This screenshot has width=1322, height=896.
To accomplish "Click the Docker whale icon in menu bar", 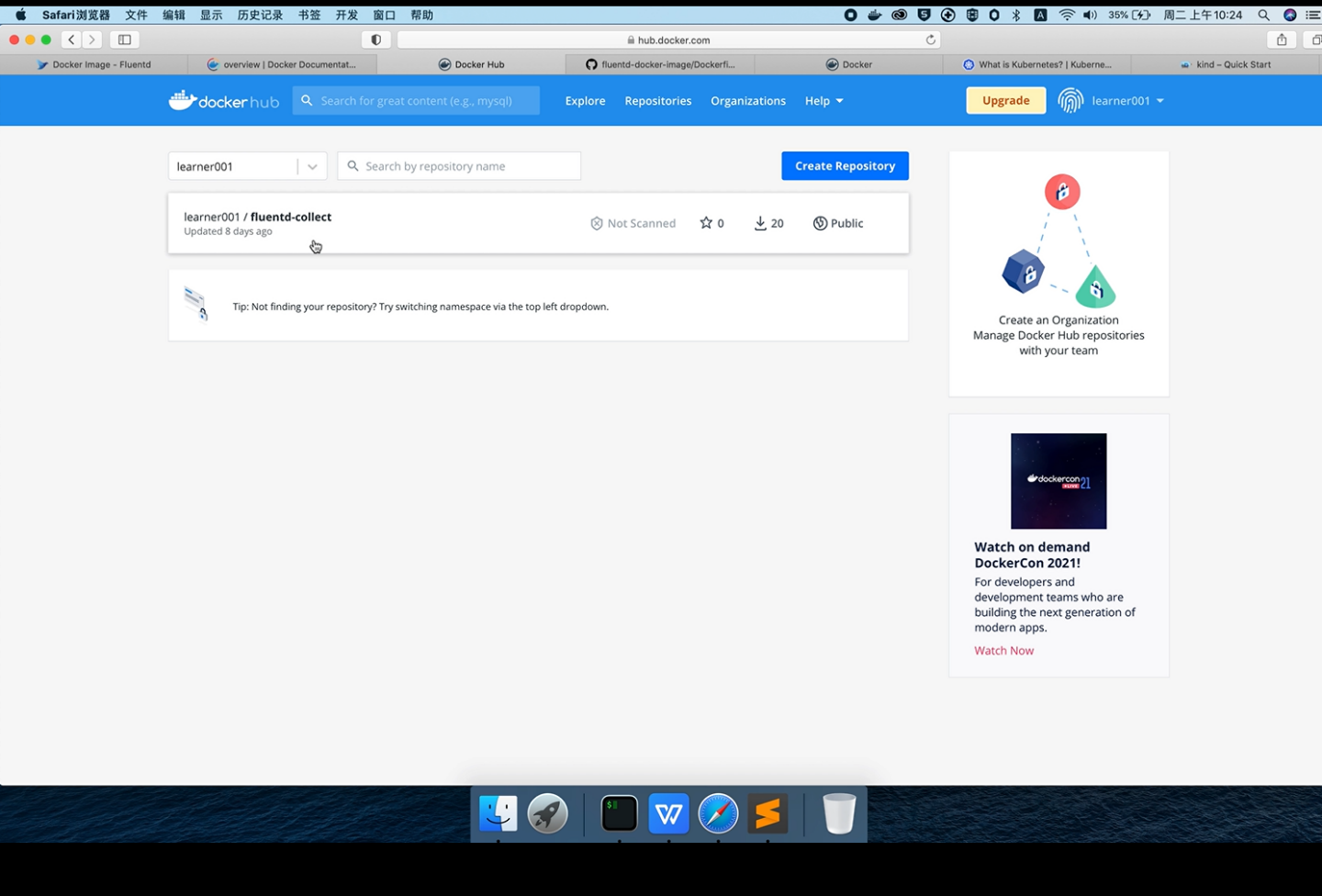I will click(x=875, y=15).
